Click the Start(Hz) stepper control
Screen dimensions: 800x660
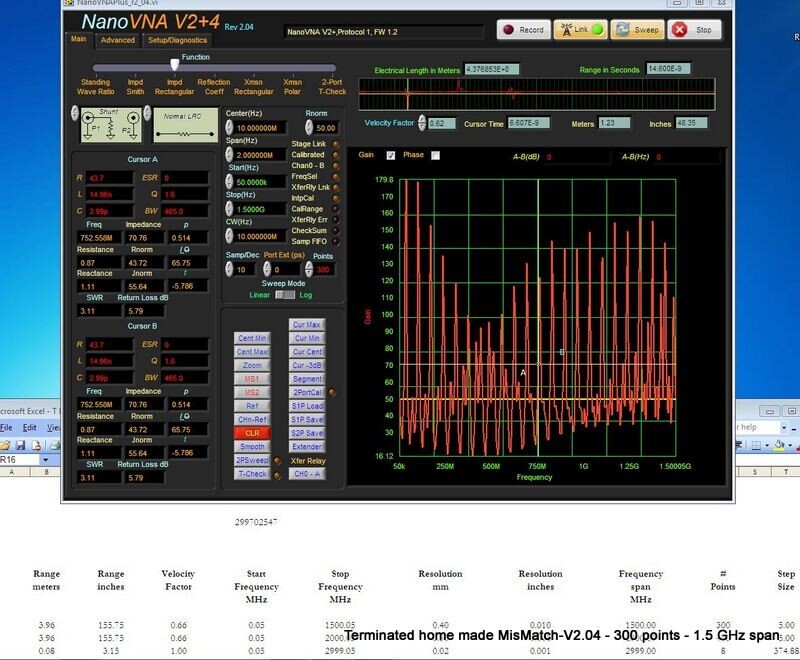tap(229, 182)
